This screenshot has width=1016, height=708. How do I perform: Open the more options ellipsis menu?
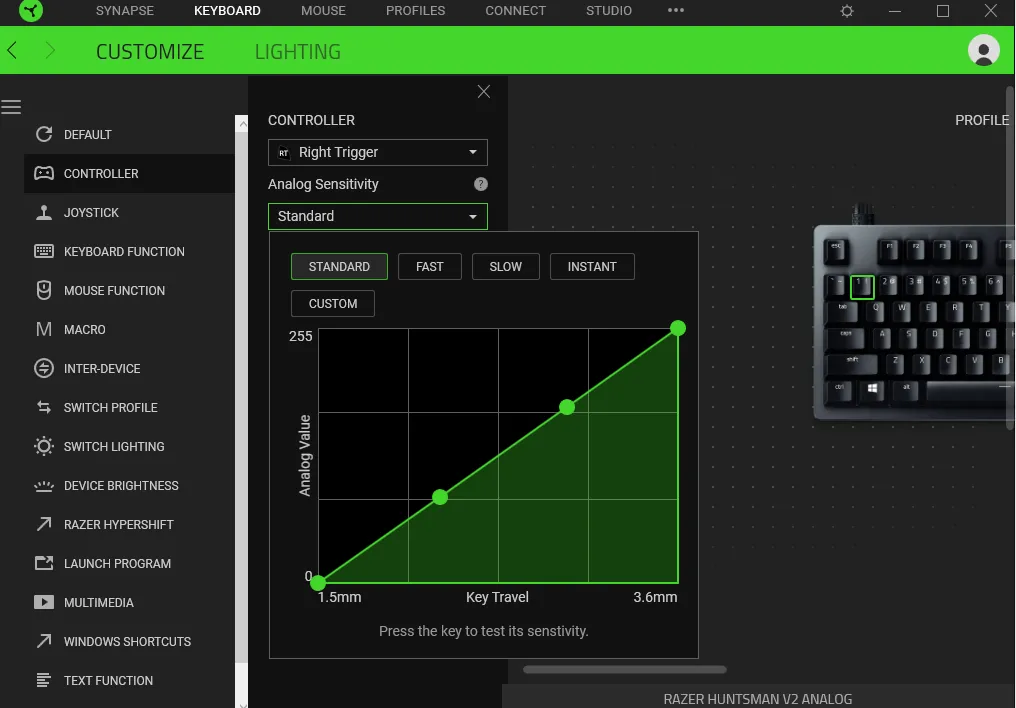(675, 12)
